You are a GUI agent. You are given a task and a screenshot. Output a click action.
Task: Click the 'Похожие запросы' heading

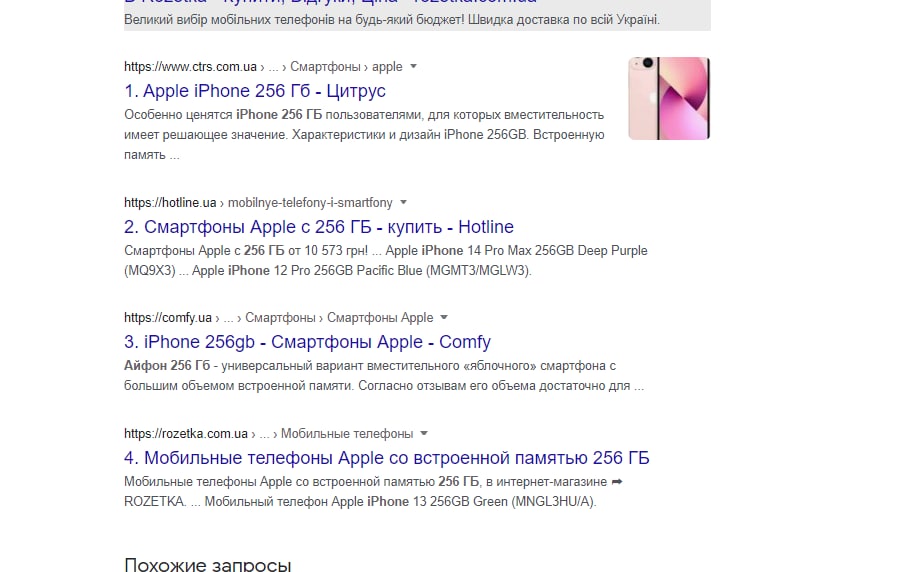click(208, 565)
